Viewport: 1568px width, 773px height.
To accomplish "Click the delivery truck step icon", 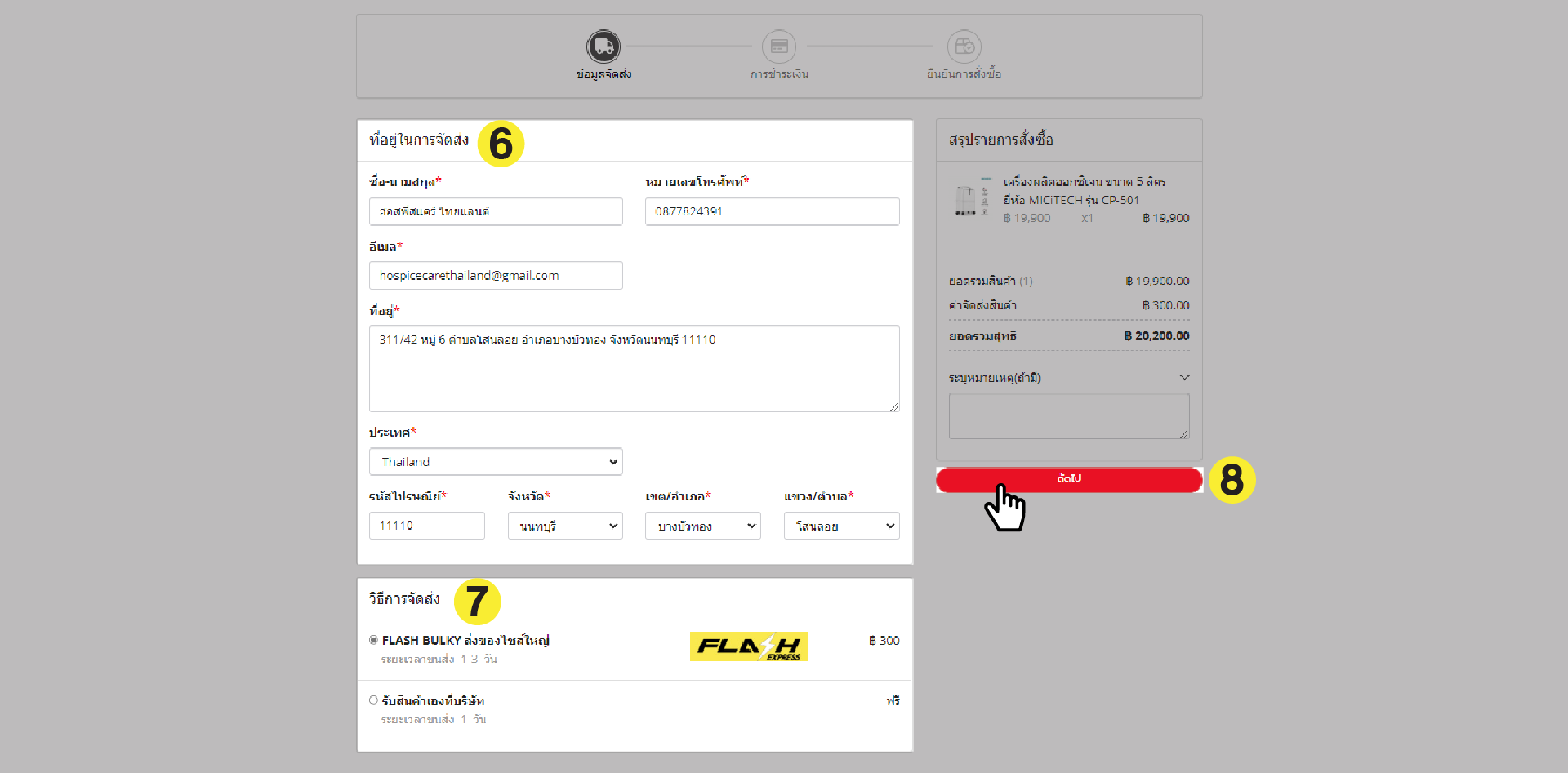I will pyautogui.click(x=604, y=47).
